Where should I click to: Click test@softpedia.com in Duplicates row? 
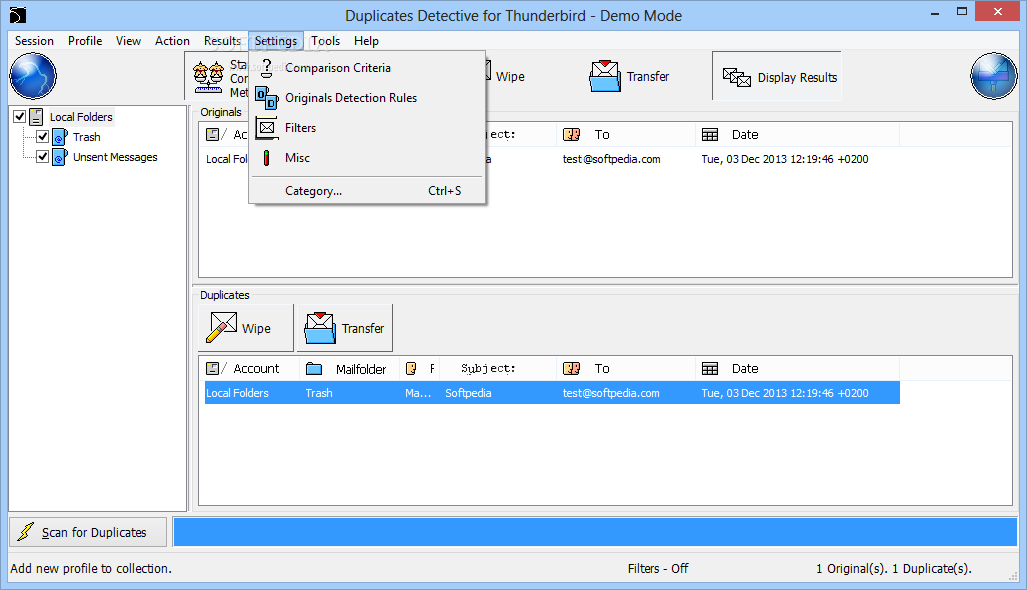(x=611, y=393)
